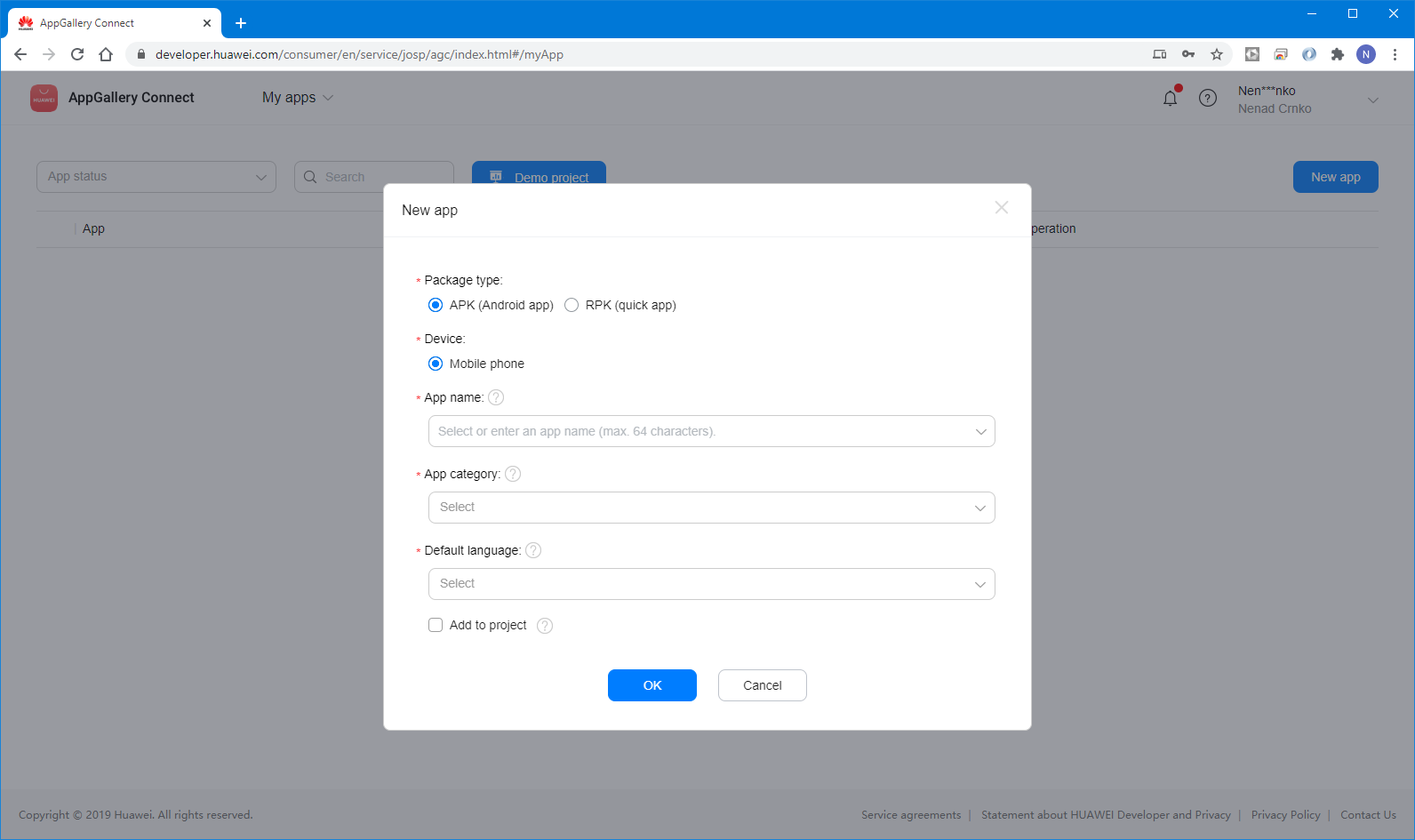Reload the current page
The width and height of the screenshot is (1415, 840).
77,54
